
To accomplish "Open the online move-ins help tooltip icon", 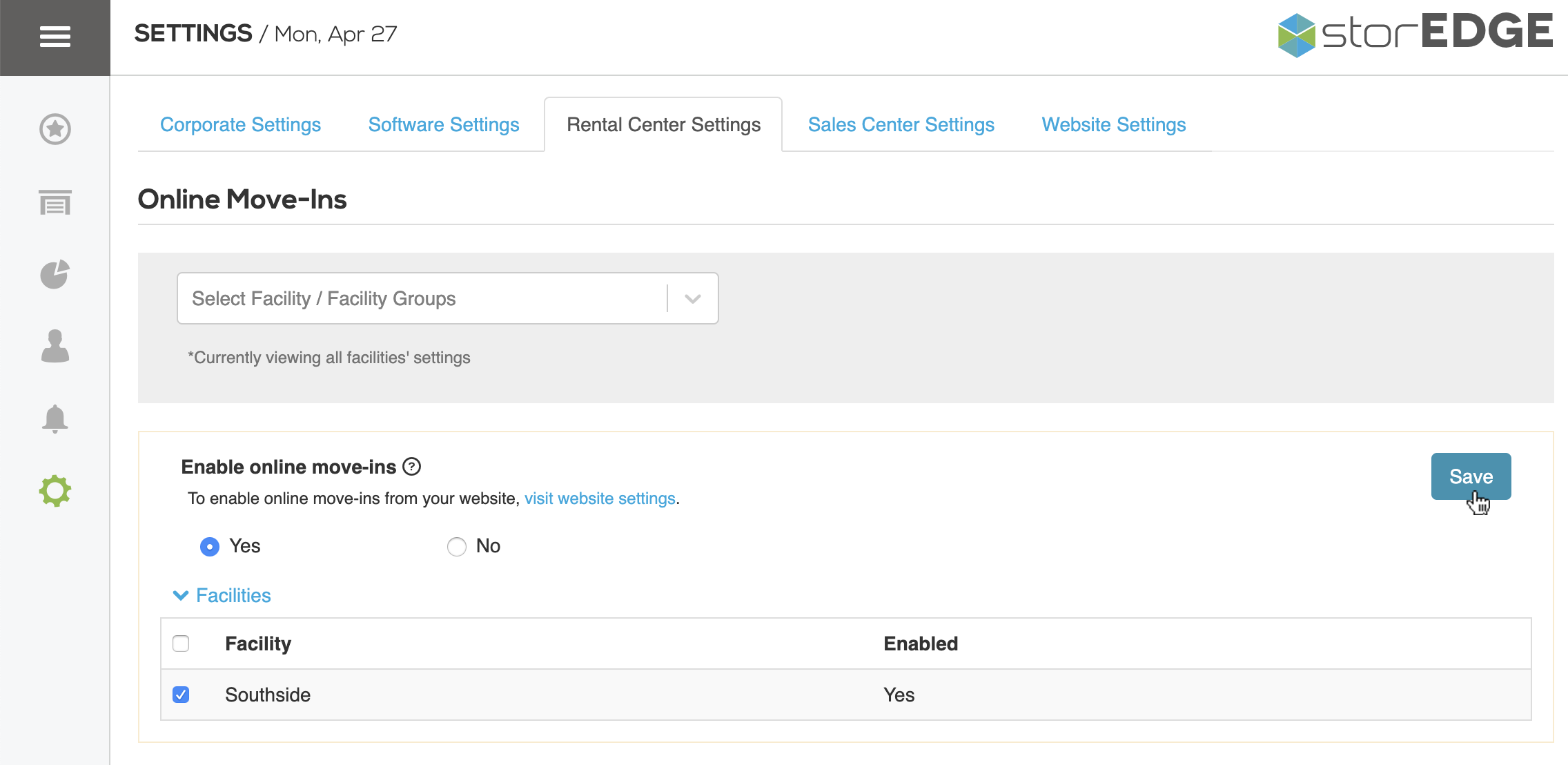I will [x=412, y=467].
